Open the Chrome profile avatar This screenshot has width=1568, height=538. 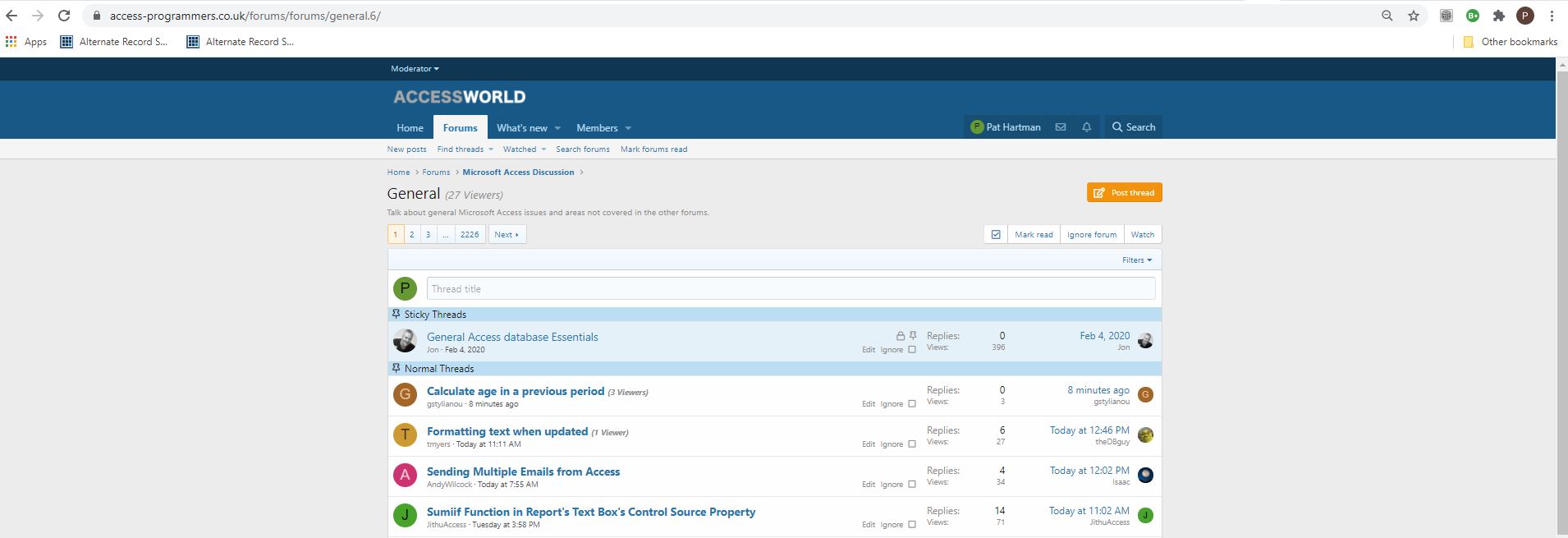tap(1525, 16)
